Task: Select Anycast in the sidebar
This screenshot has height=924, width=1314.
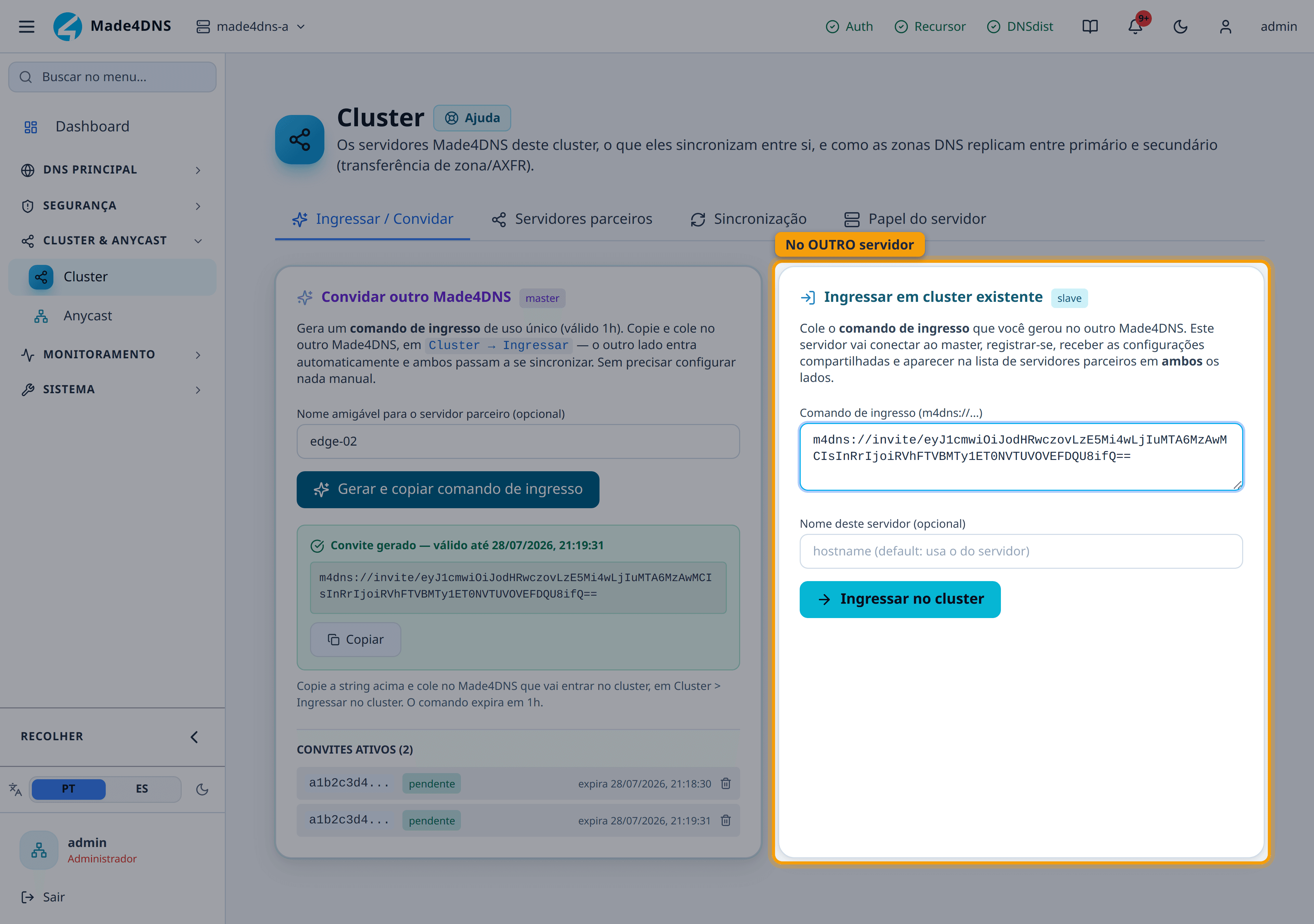Action: tap(112, 316)
